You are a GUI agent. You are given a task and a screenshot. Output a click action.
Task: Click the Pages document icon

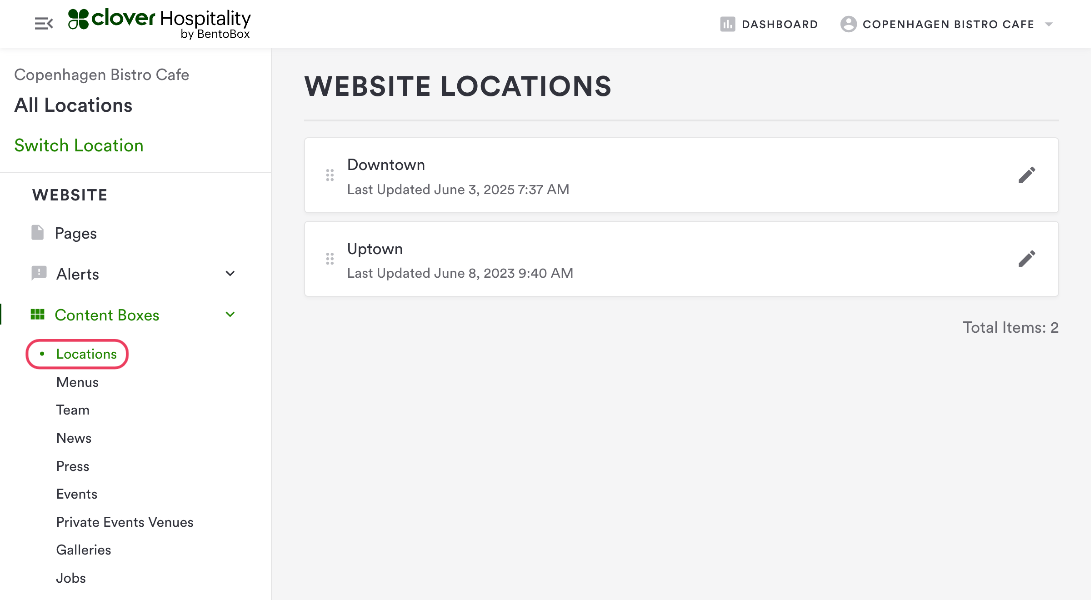click(38, 232)
